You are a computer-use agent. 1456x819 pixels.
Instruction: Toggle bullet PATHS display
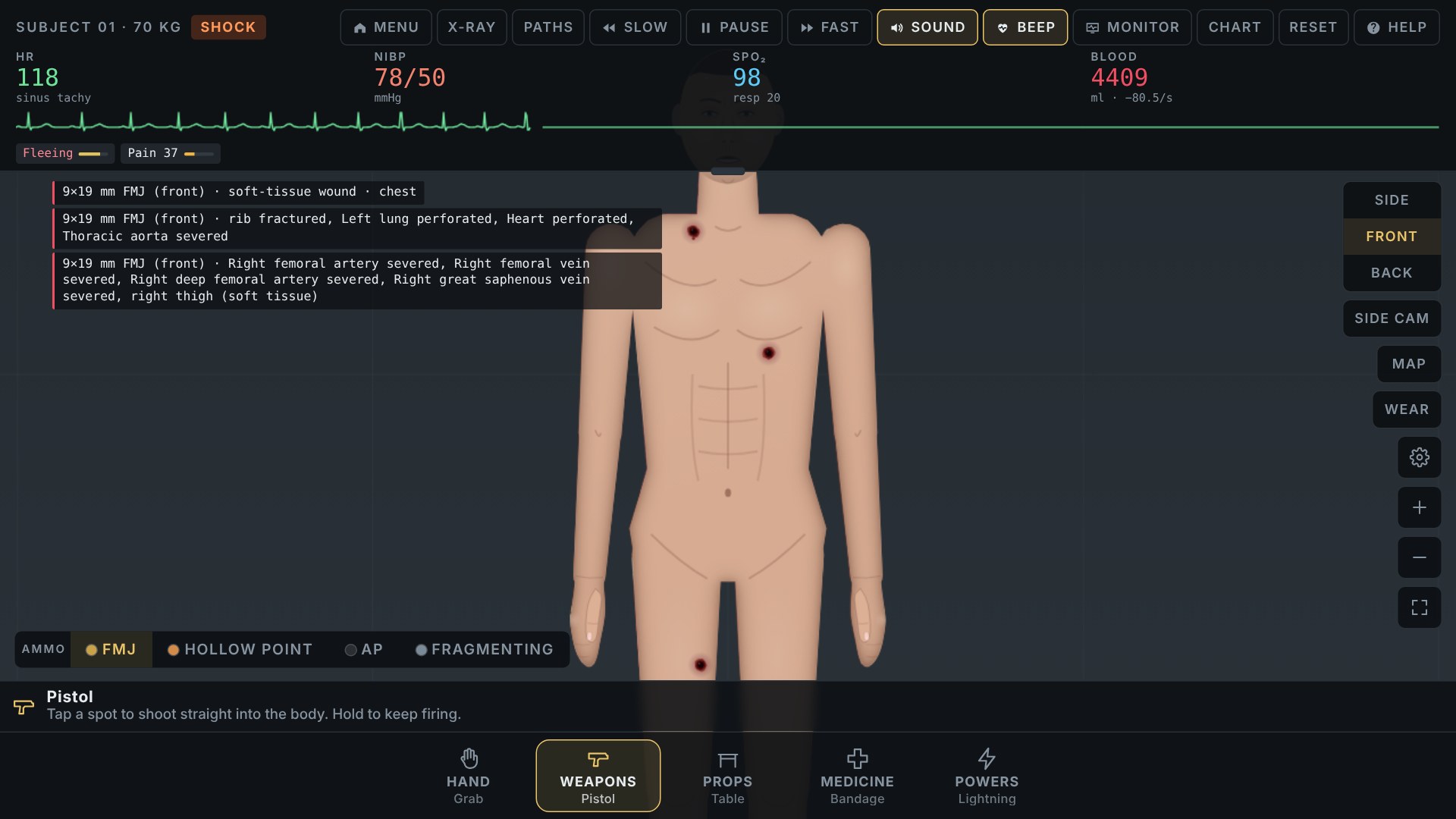pyautogui.click(x=548, y=27)
